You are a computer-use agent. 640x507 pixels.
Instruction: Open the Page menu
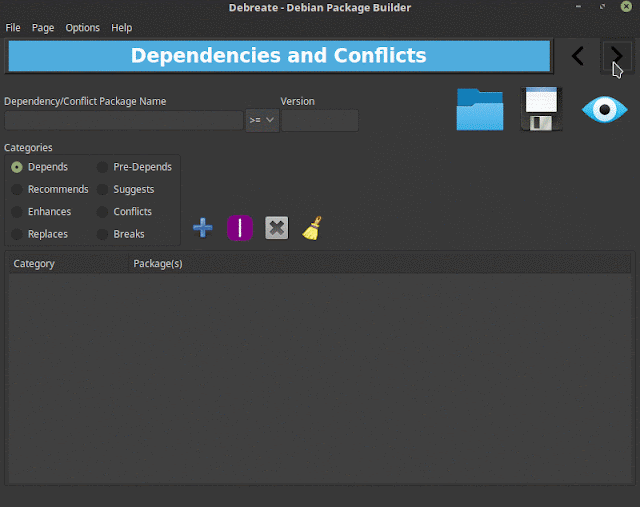pyautogui.click(x=43, y=28)
